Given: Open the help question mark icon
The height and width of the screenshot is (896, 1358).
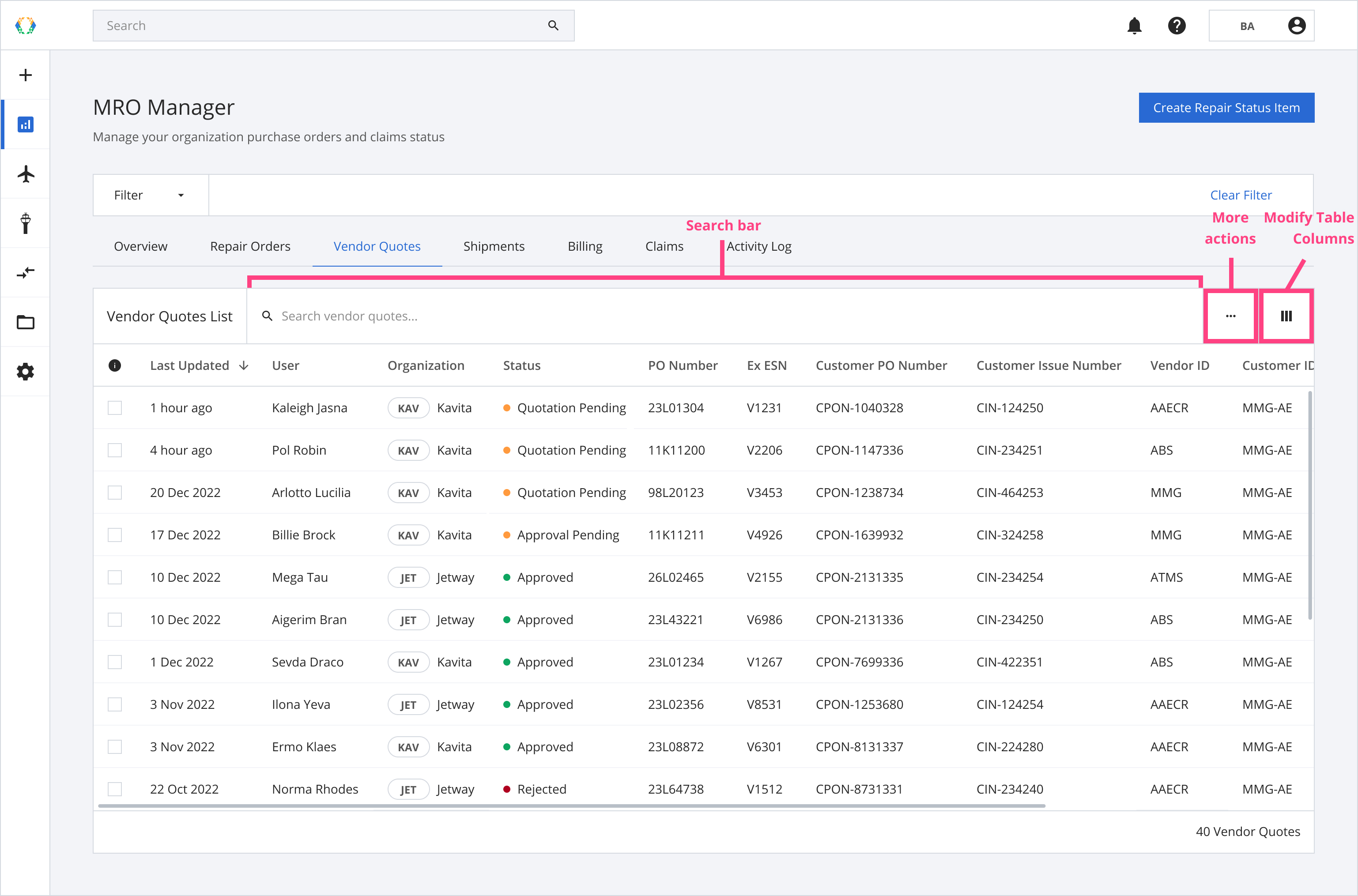Looking at the screenshot, I should 1176,26.
